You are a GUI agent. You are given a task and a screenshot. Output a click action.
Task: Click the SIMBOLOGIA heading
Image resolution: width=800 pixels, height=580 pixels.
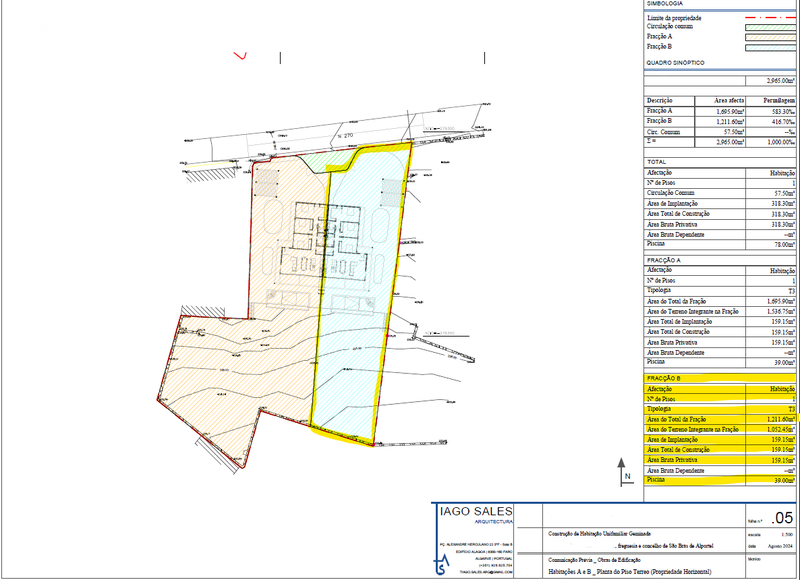tap(664, 4)
